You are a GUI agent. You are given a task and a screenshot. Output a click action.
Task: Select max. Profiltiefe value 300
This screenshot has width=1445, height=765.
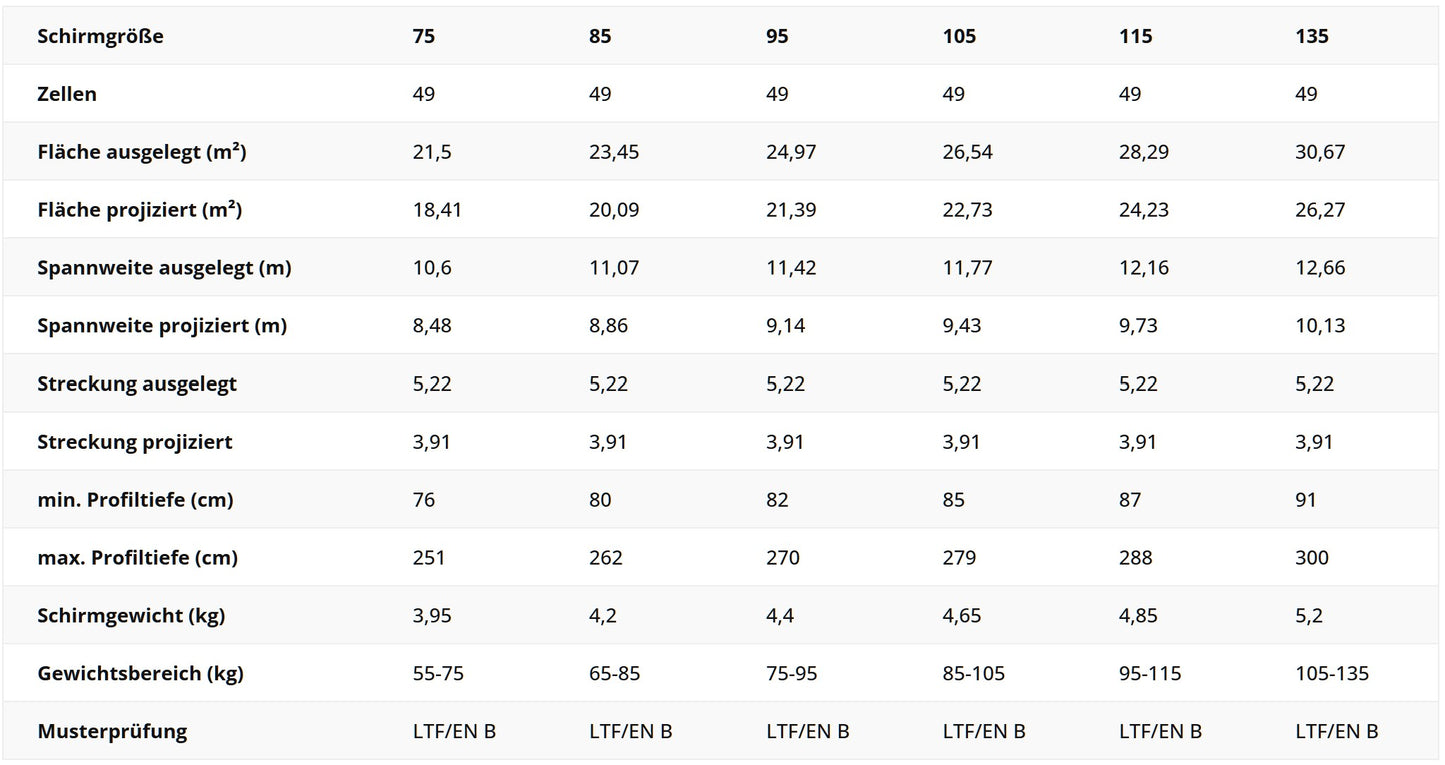(x=1312, y=559)
